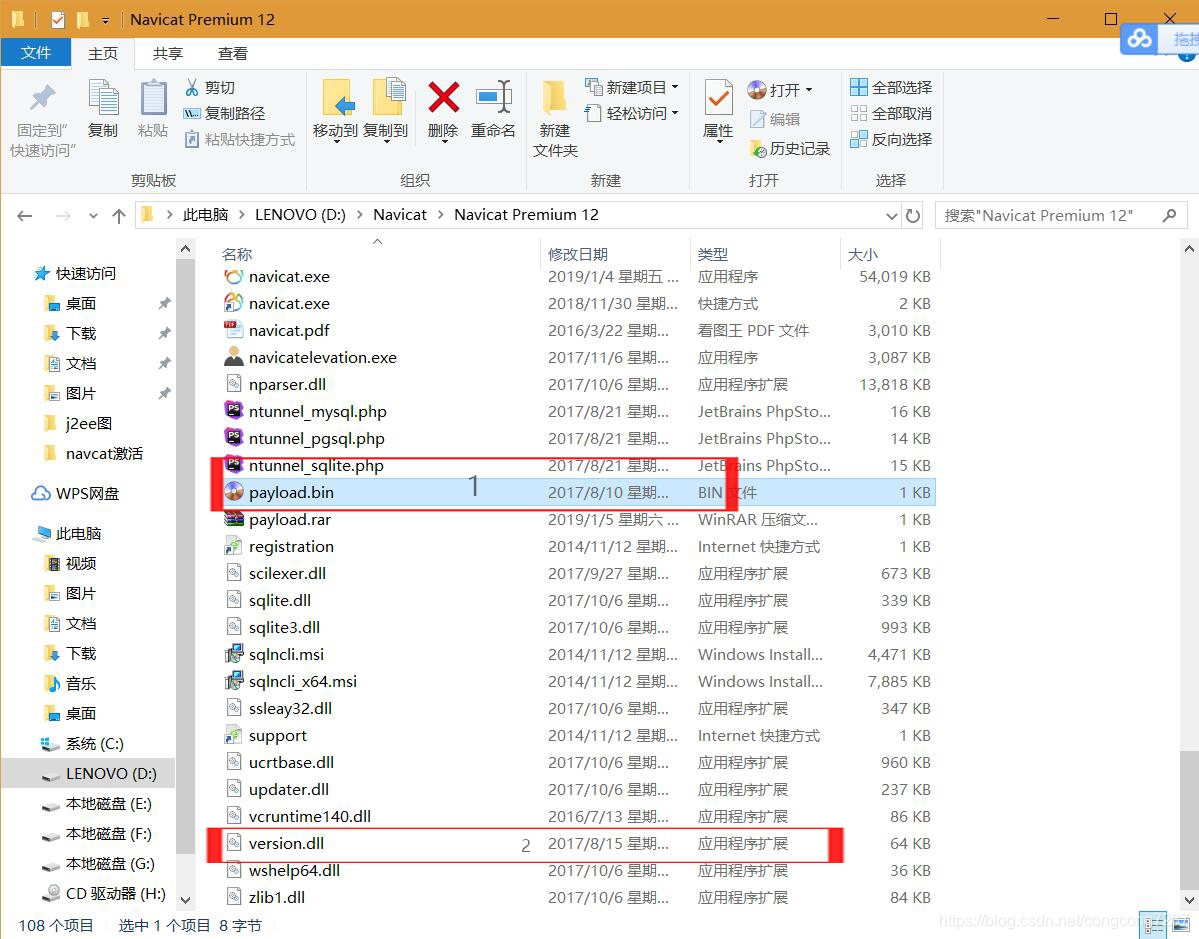The width and height of the screenshot is (1199, 939).
Task: Click the Copy icon in the ribbon
Action: 103,98
